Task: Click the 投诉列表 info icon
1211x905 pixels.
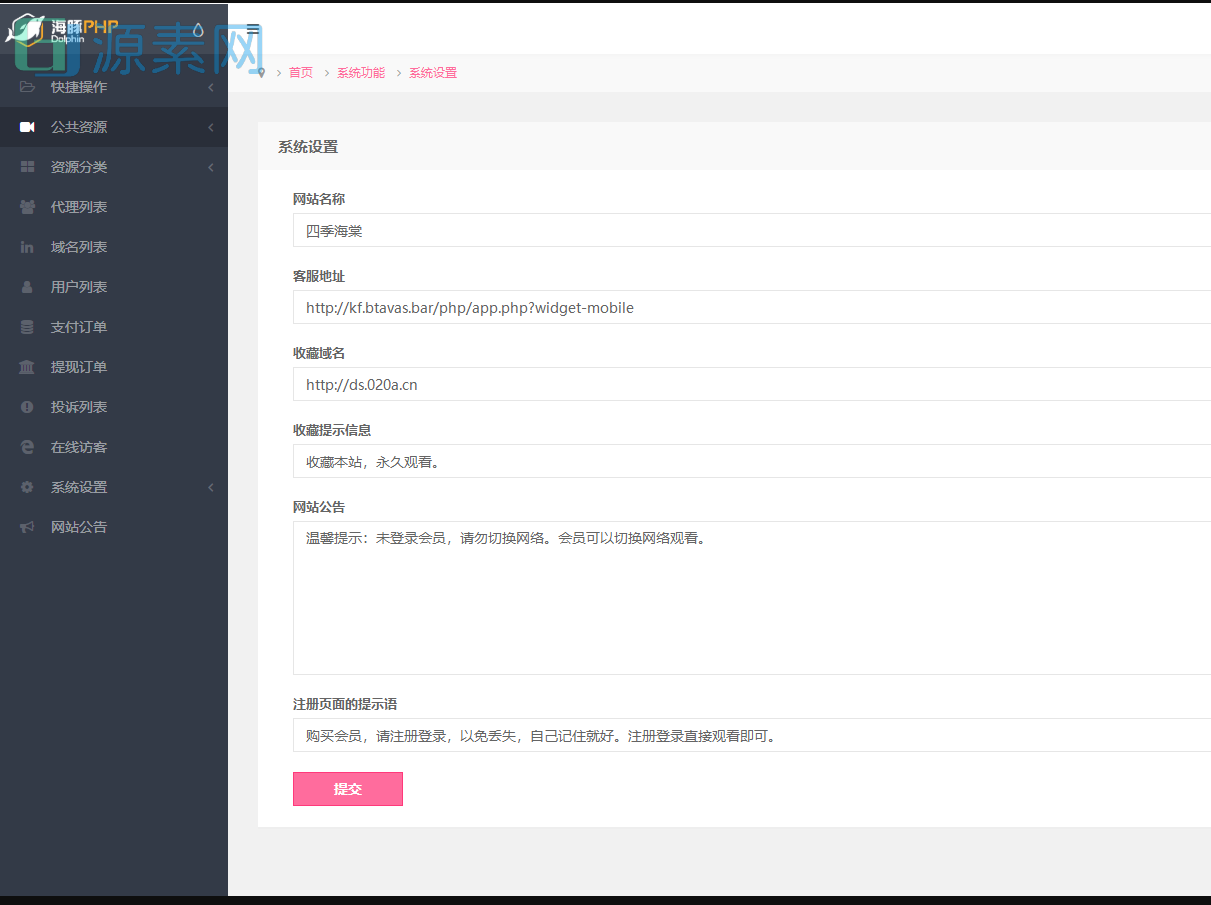Action: click(x=27, y=407)
